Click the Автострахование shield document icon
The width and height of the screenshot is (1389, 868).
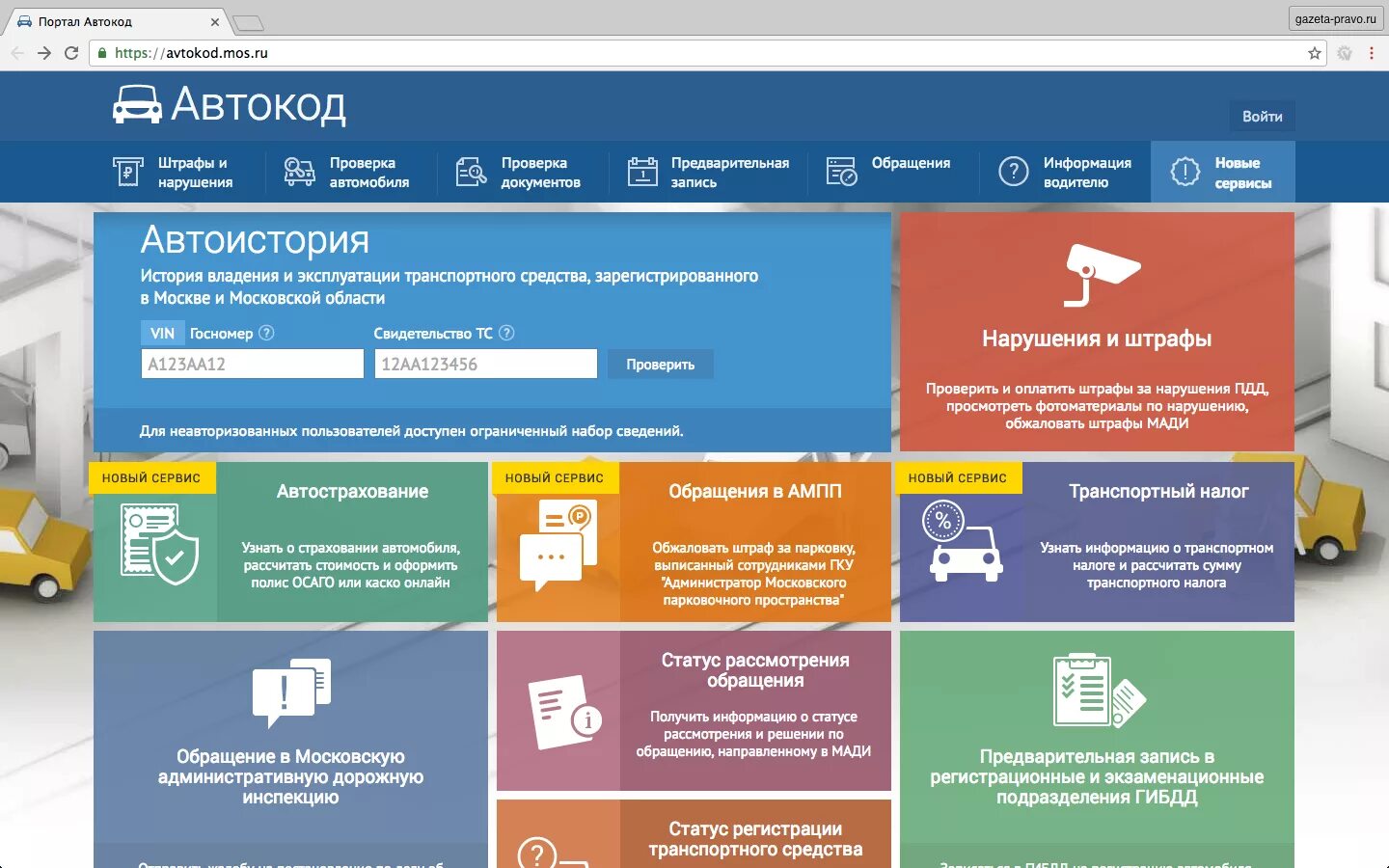[159, 545]
